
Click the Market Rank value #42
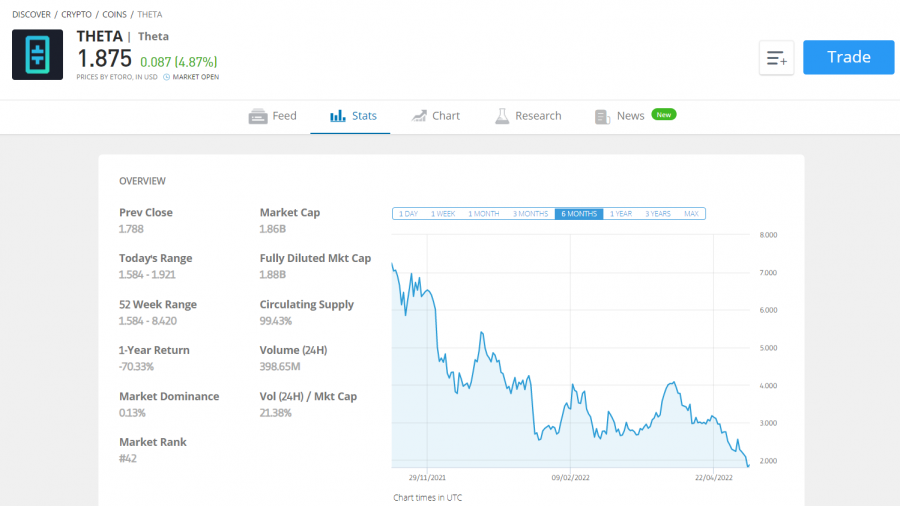(x=127, y=458)
